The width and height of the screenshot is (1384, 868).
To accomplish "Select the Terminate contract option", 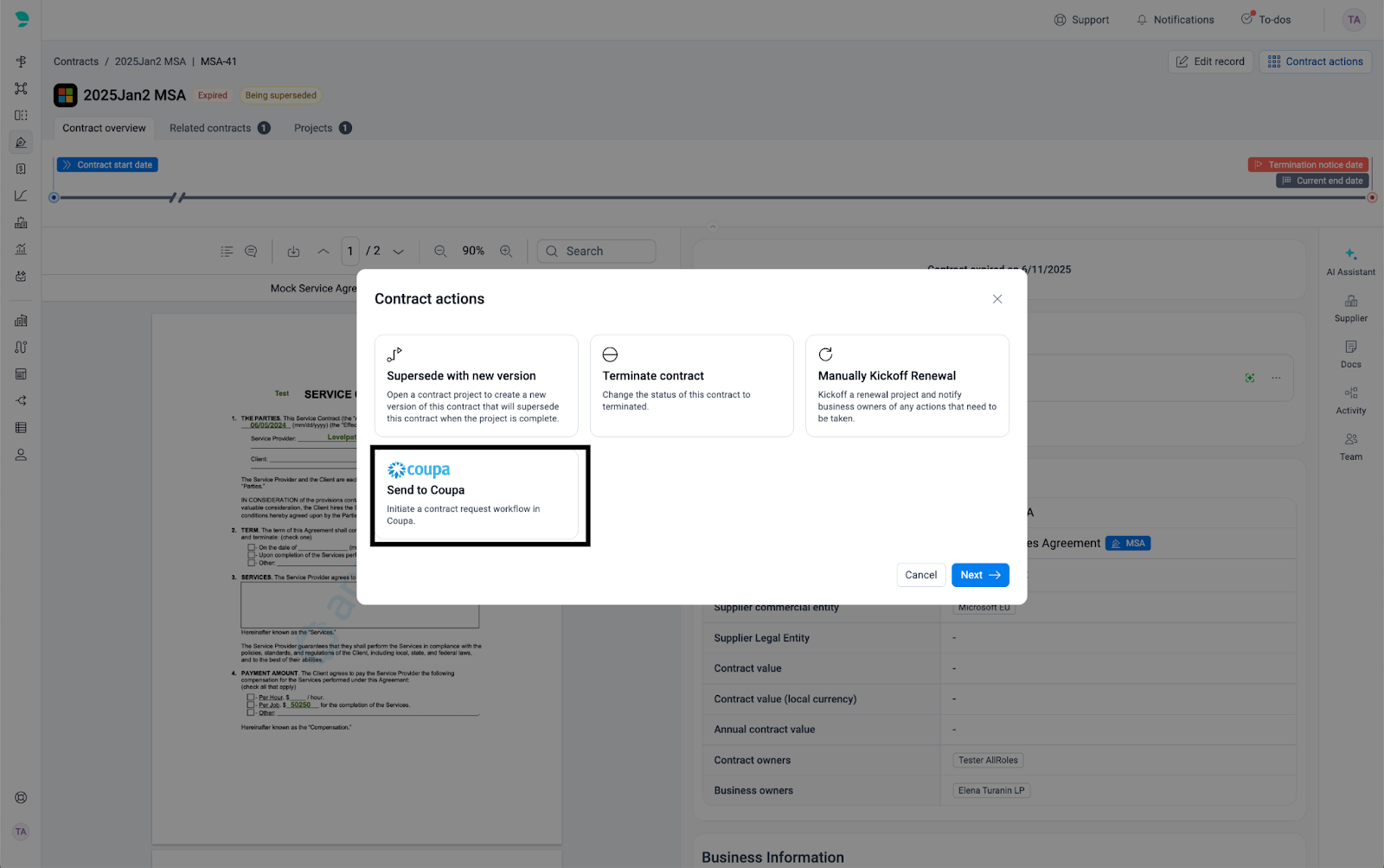I will 691,386.
